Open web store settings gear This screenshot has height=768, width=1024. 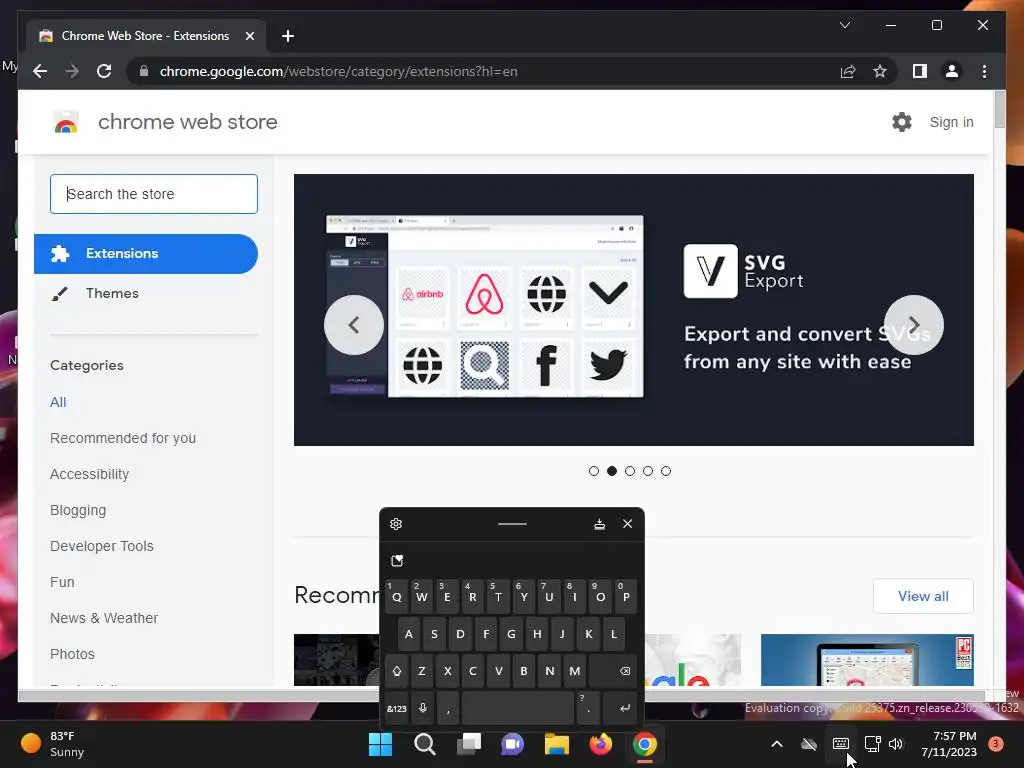pos(901,122)
